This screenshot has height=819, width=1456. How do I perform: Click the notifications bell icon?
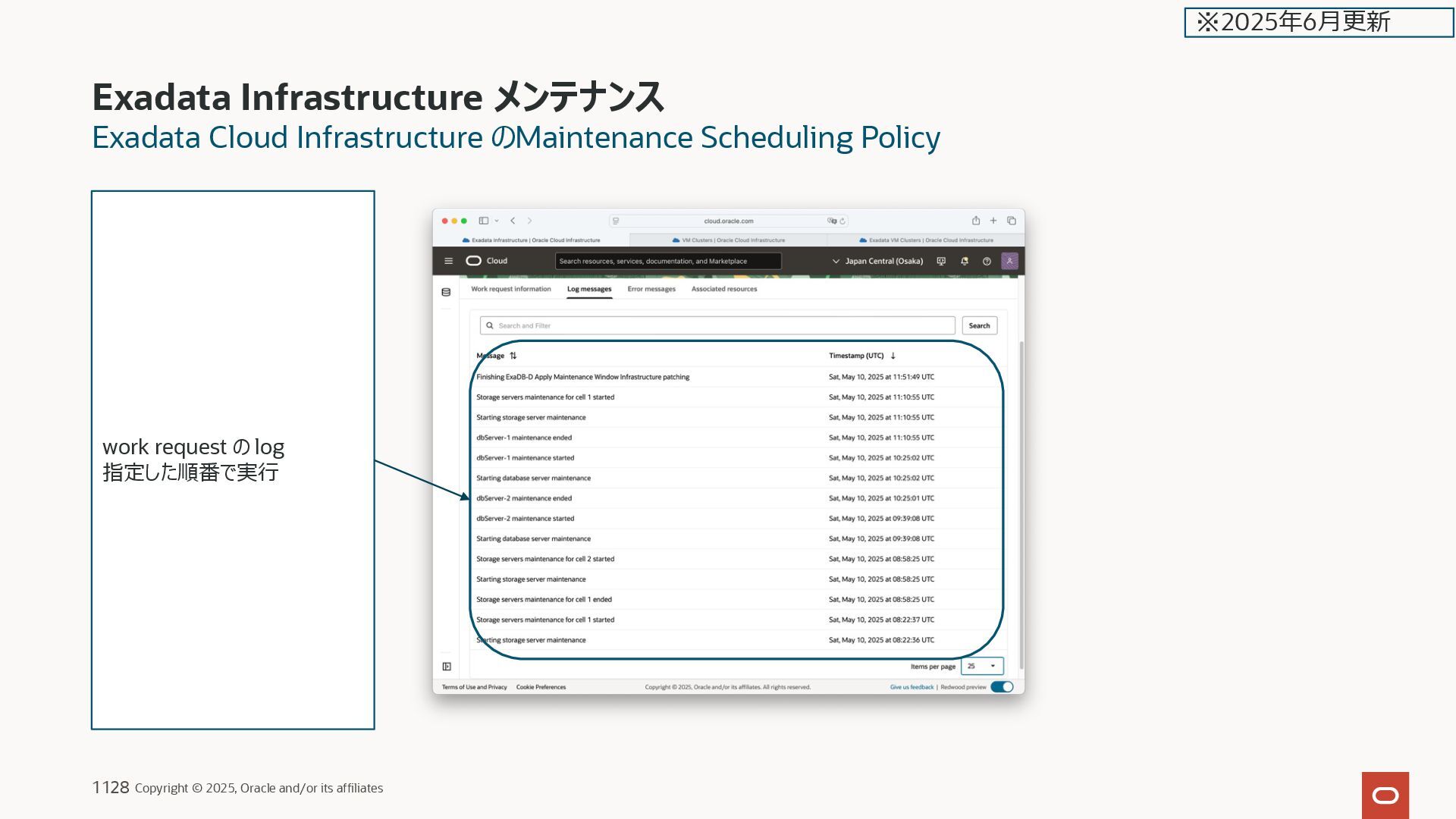tap(964, 261)
